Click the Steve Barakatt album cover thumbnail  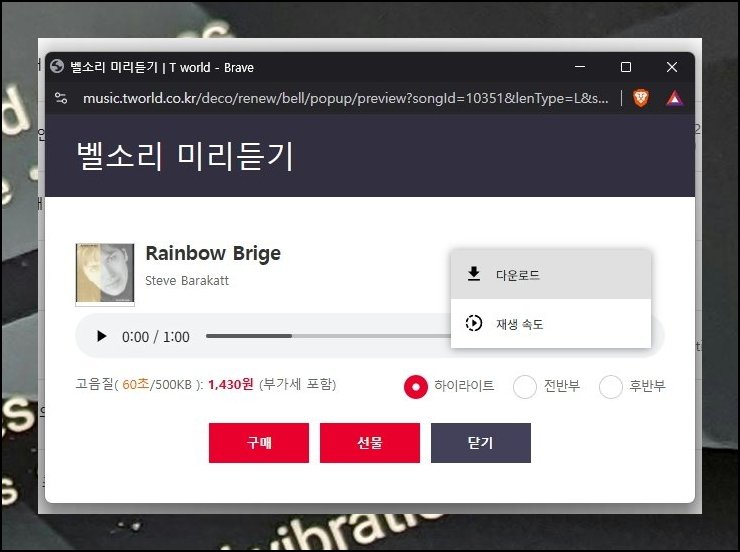pos(105,274)
